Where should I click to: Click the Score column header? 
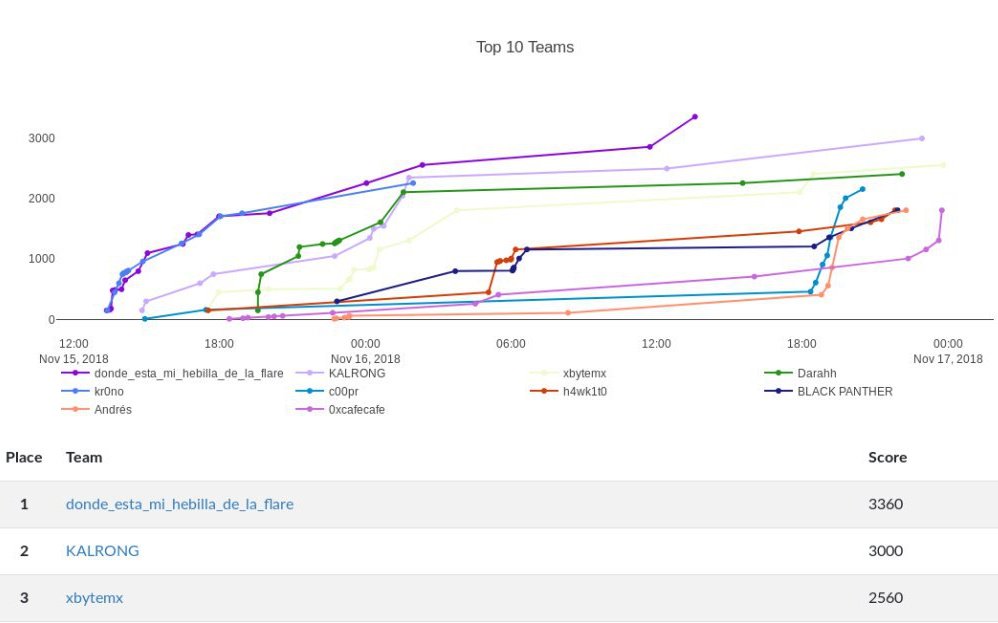coord(887,458)
